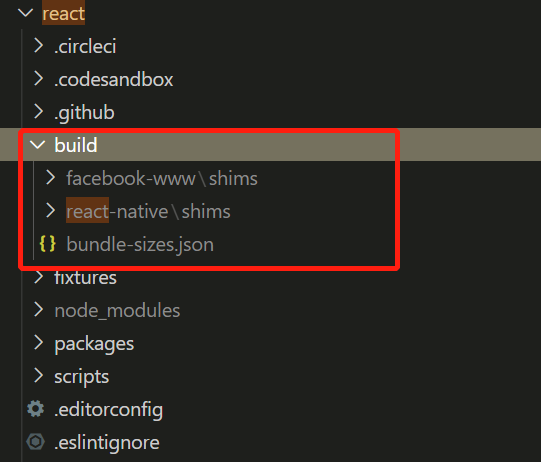The height and width of the screenshot is (462, 541).
Task: Click the gear icon next to .editorconfig
Action: (36, 409)
